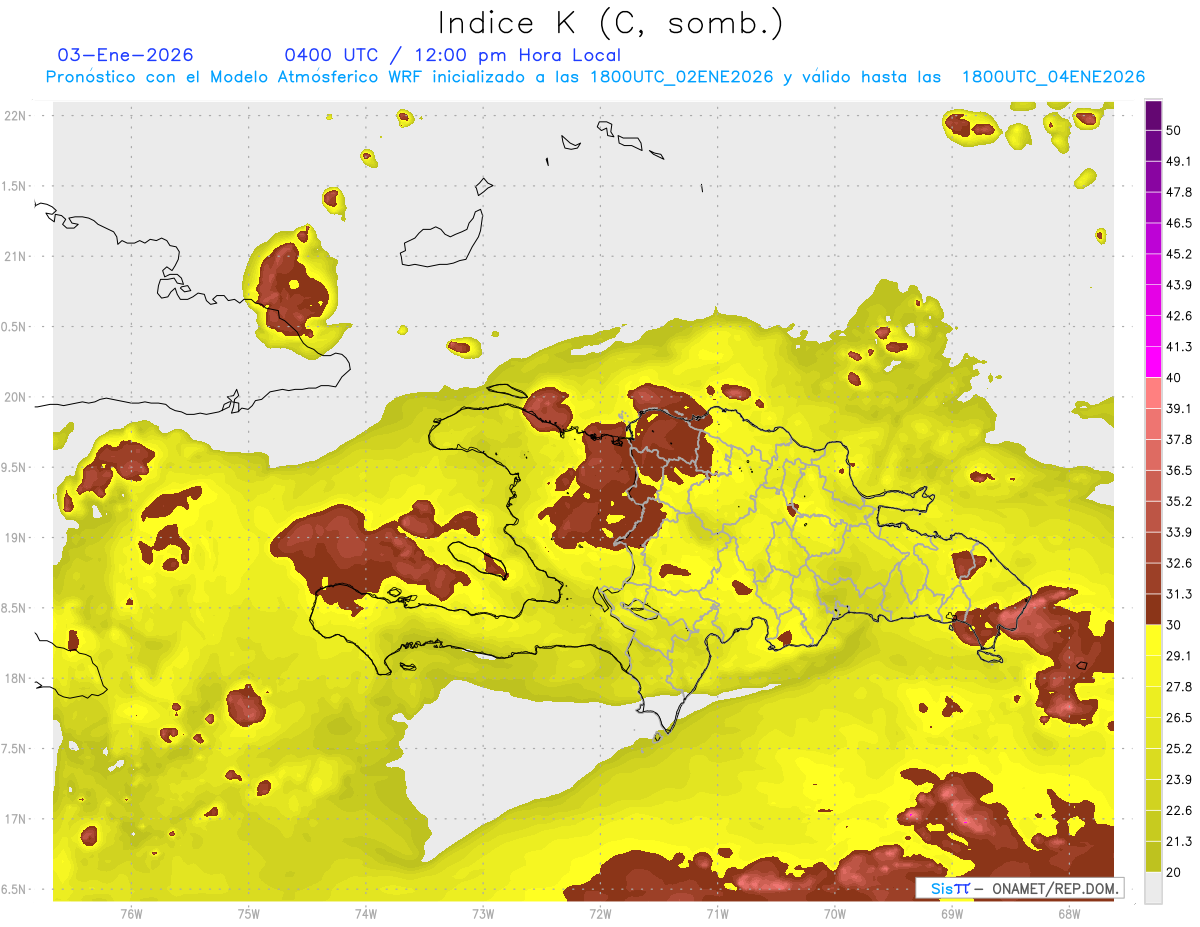This screenshot has height=927, width=1200.
Task: Click the colorbar value "23.9"
Action: pos(1179,779)
